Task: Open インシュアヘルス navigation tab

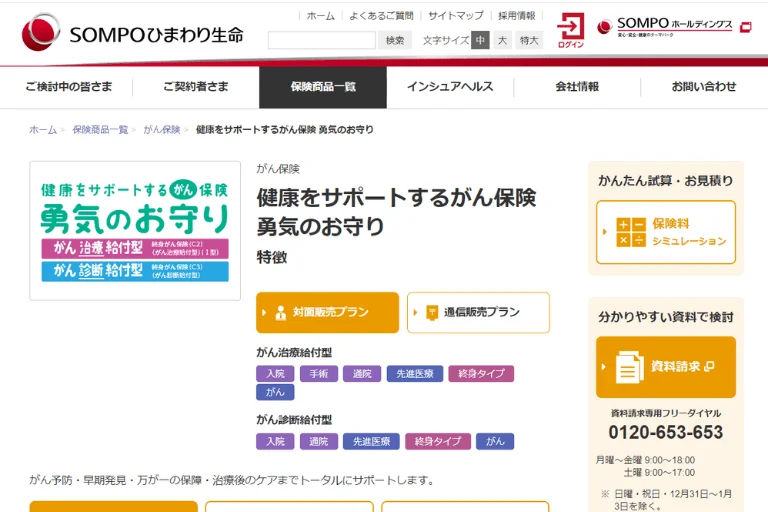Action: [450, 87]
